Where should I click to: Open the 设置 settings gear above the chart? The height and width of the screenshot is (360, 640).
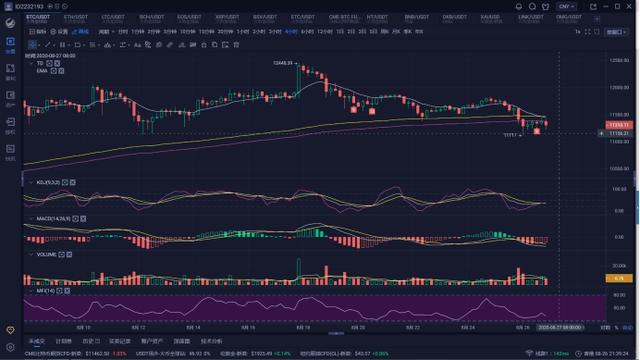pyautogui.click(x=59, y=32)
